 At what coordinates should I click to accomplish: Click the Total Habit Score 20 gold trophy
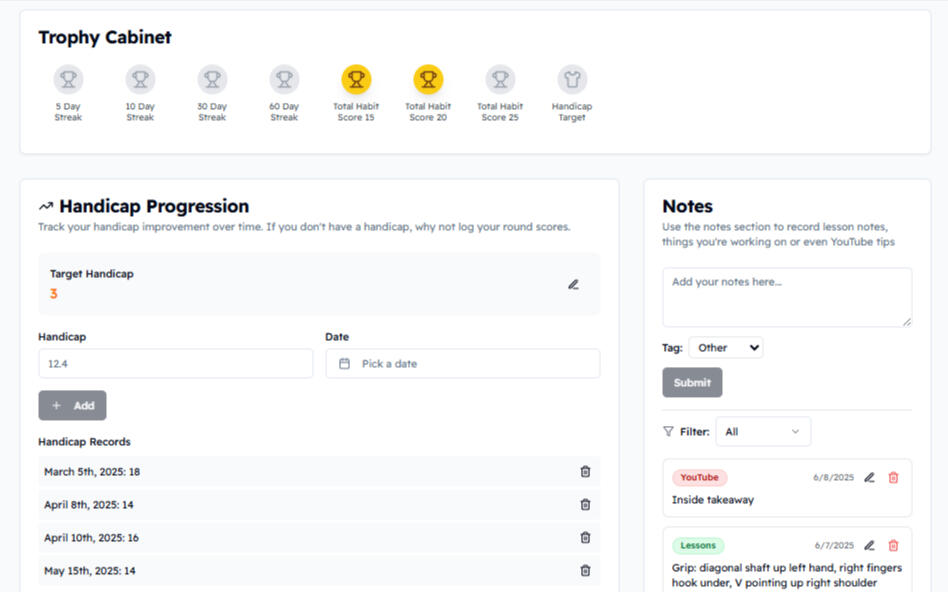[x=428, y=80]
